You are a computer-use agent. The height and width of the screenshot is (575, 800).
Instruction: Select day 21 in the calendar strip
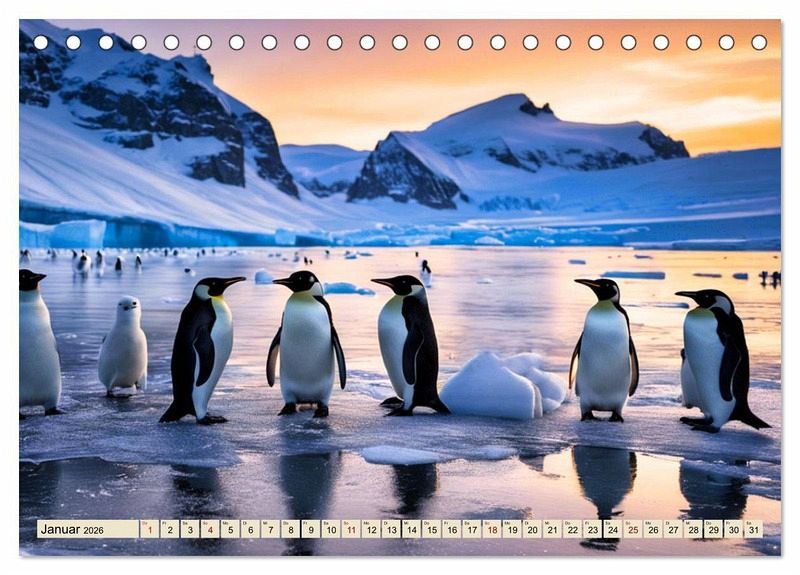553,529
